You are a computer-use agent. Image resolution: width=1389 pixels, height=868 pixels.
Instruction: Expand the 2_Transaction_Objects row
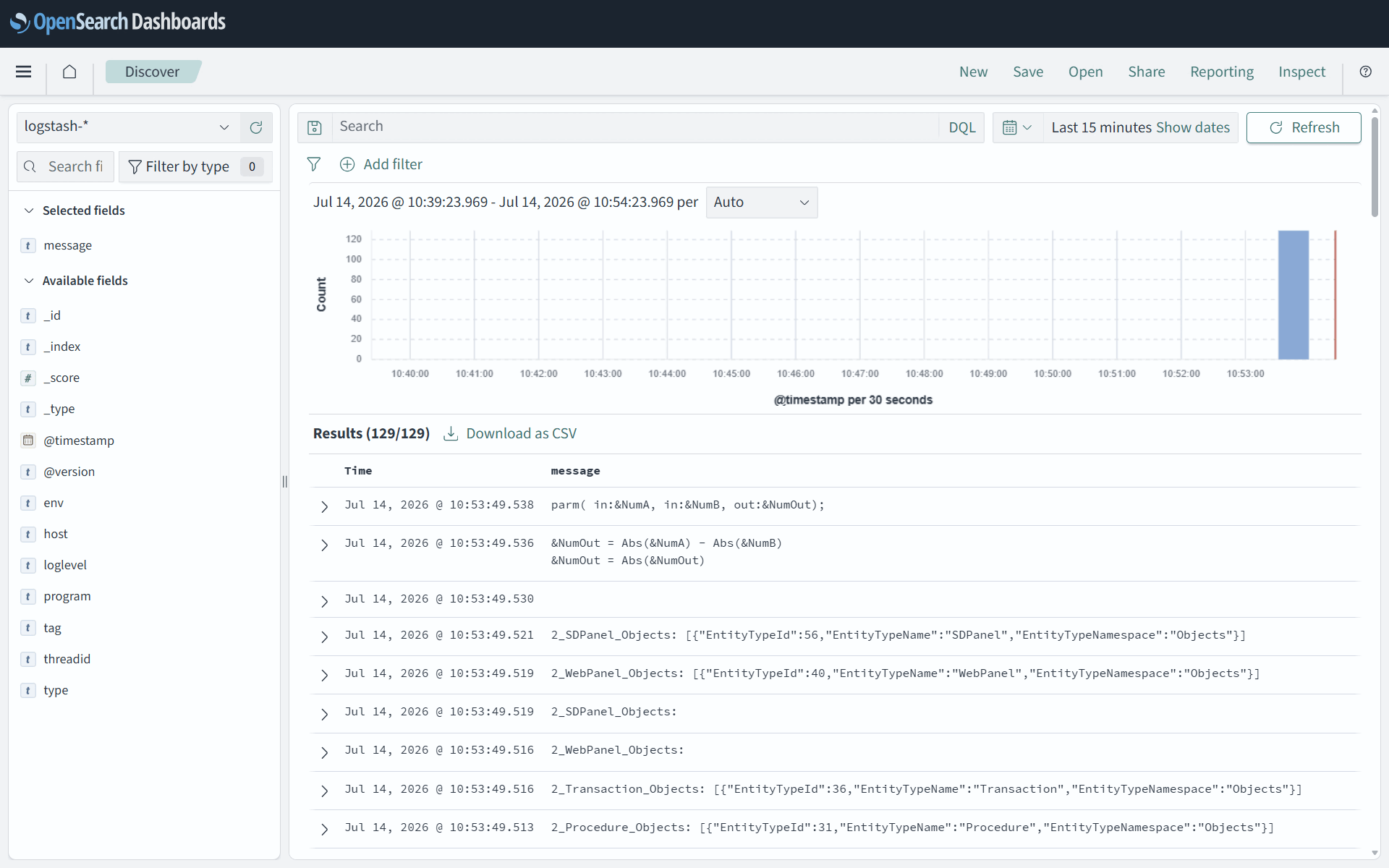(x=324, y=791)
